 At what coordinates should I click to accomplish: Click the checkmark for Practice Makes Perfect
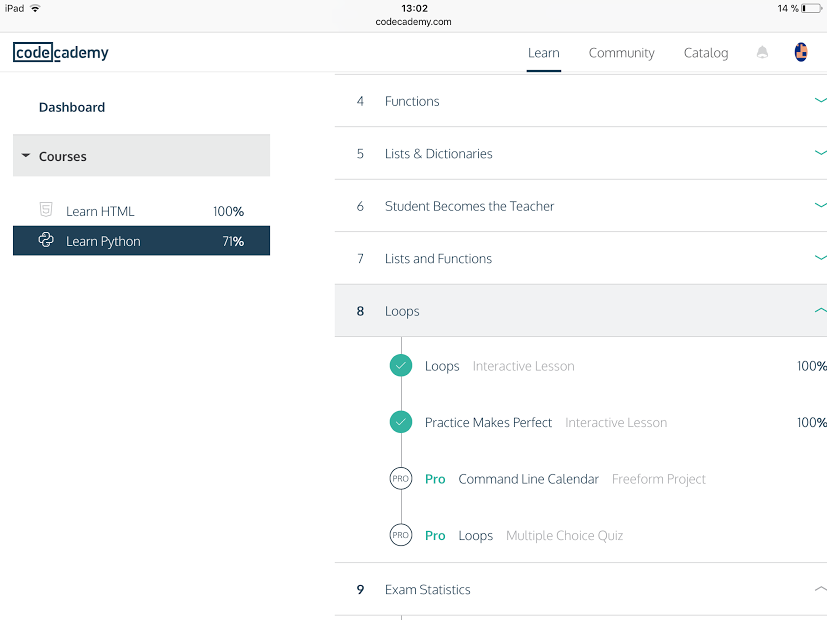coord(401,422)
